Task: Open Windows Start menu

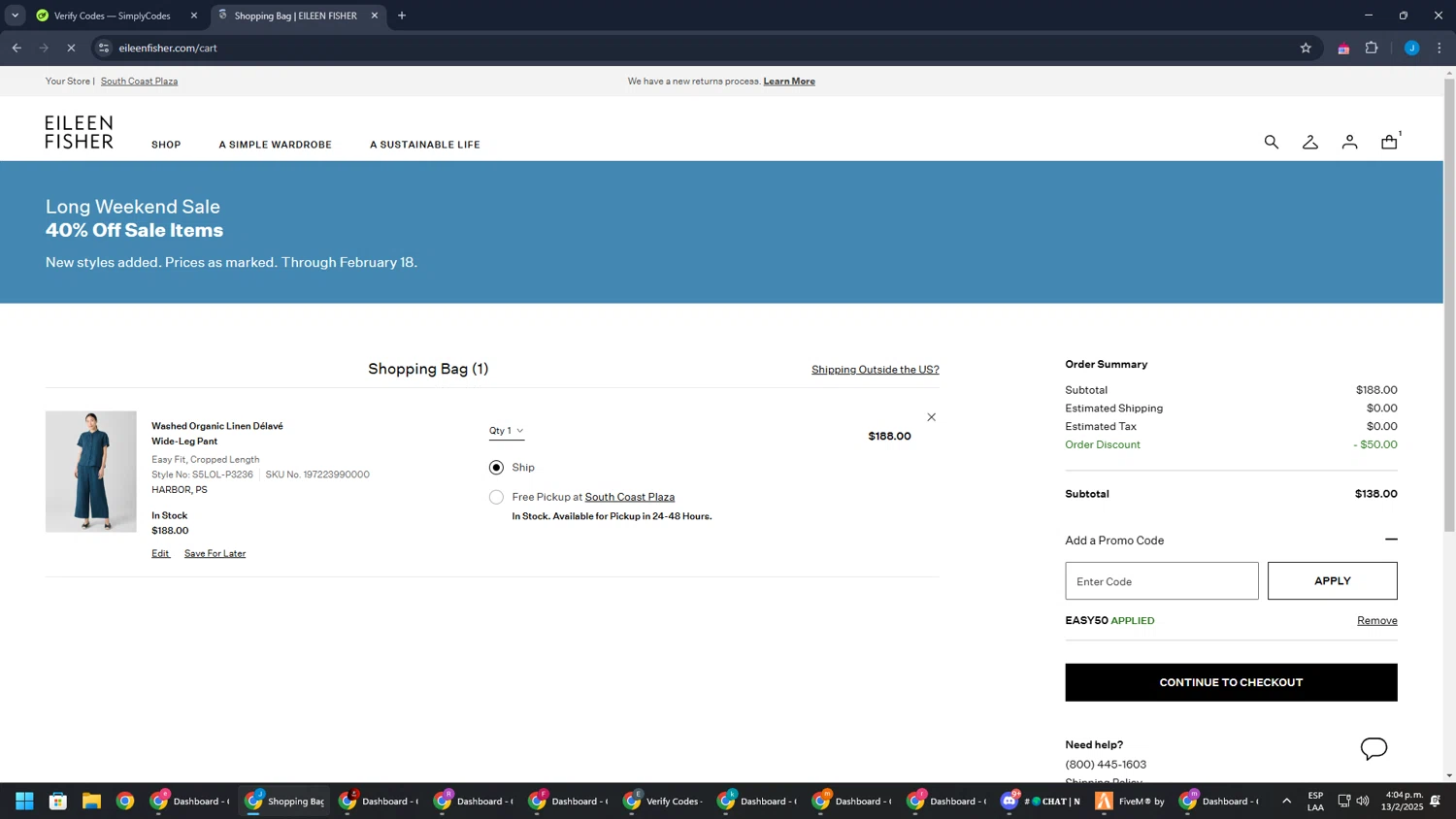Action: [x=24, y=801]
